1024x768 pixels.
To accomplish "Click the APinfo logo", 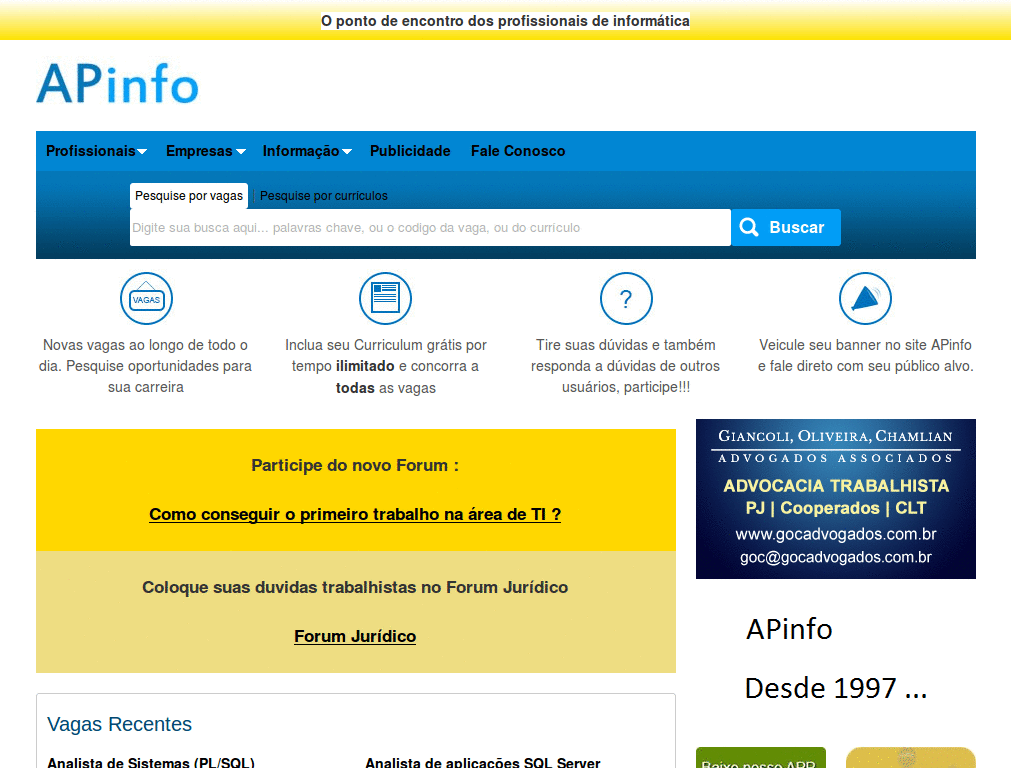I will [118, 84].
